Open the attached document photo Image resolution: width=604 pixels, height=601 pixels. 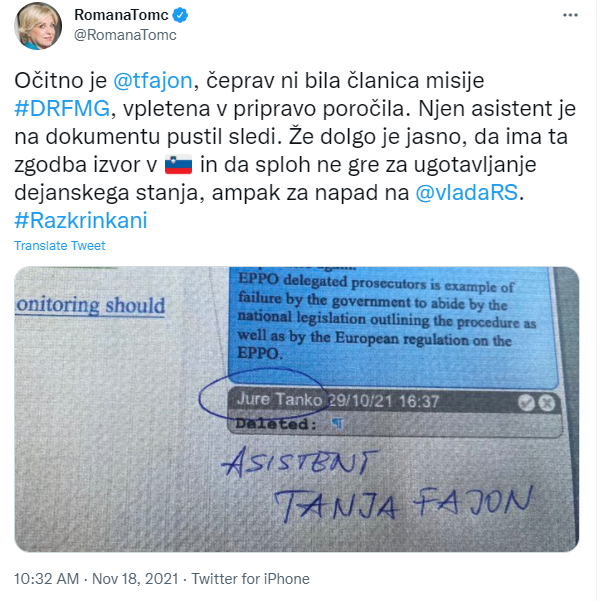(x=297, y=409)
